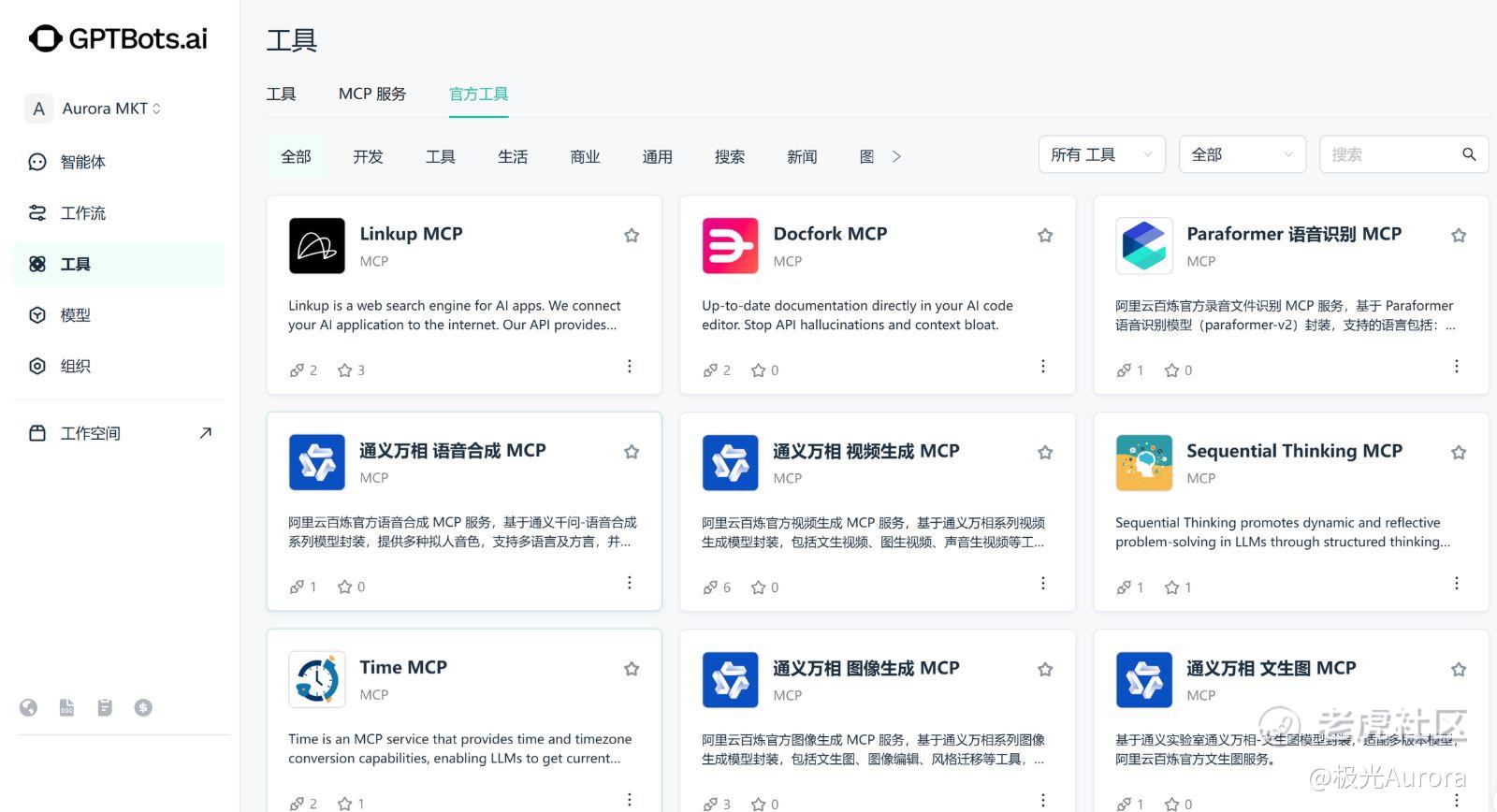The image size is (1497, 812).
Task: Filter tools by 生活 category
Action: 513,156
